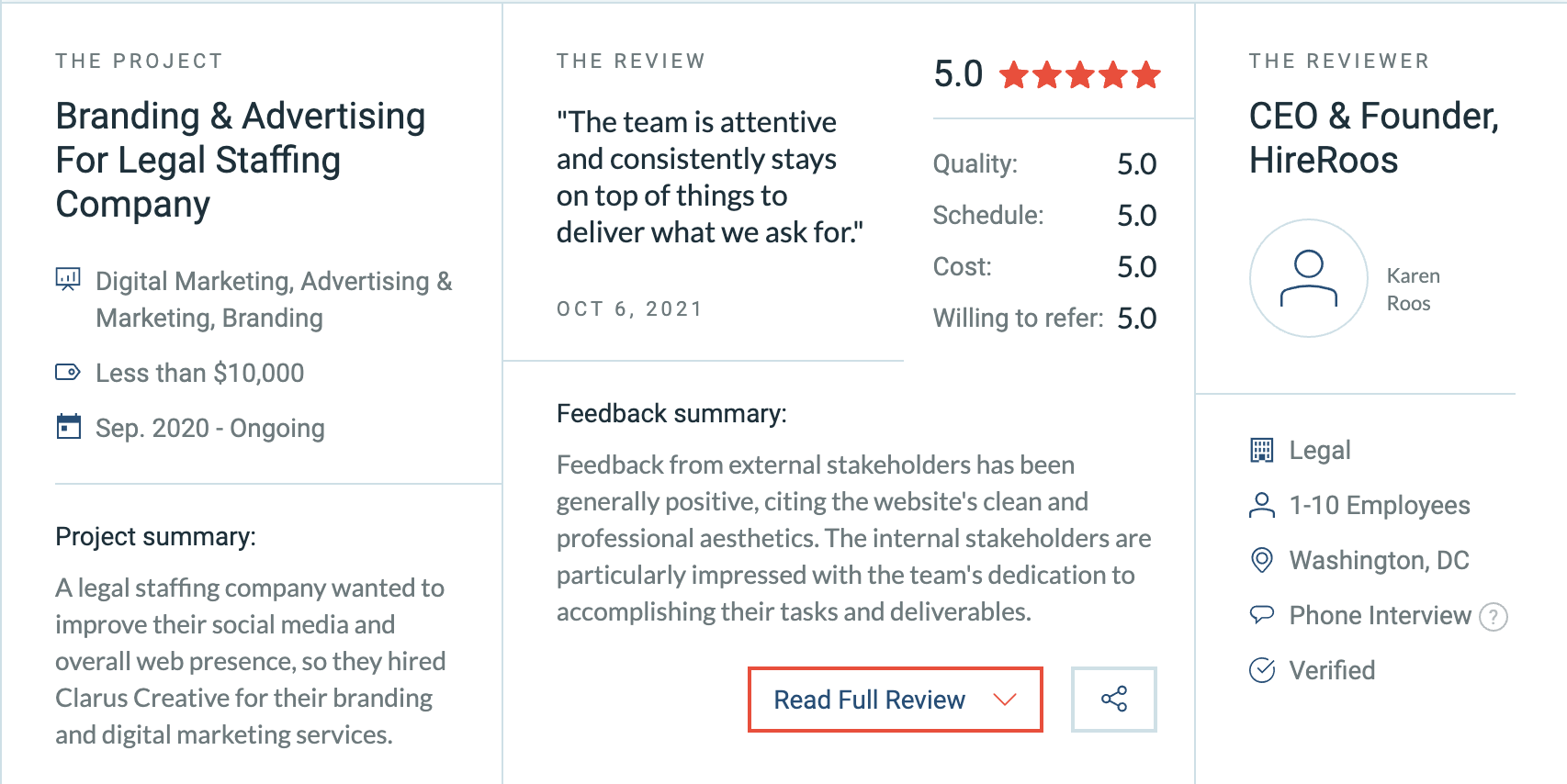The image size is (1567, 784).
Task: Click the Legal industry building icon
Action: tap(1262, 450)
